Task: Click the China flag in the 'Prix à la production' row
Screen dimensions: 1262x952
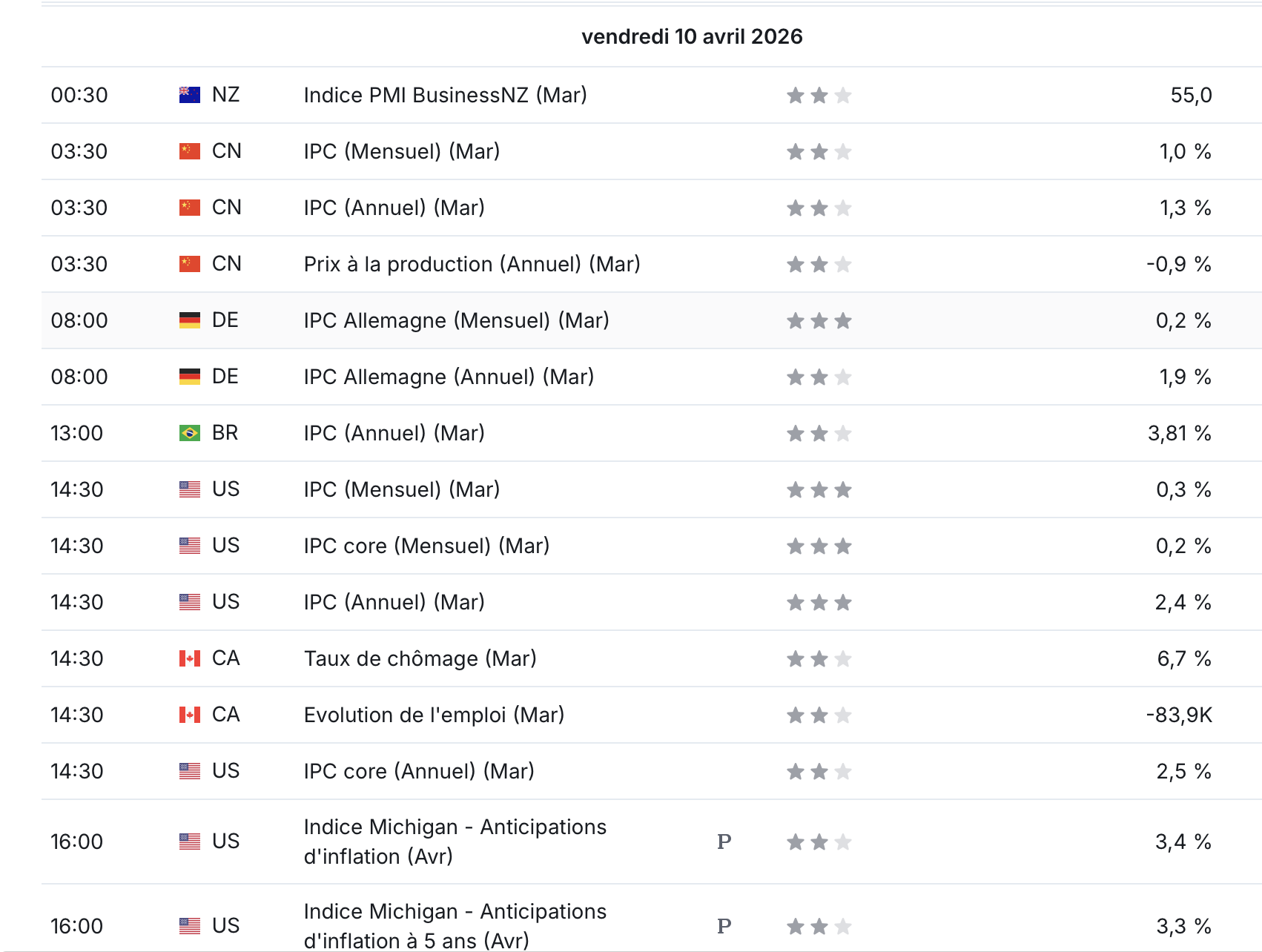Action: [x=190, y=264]
